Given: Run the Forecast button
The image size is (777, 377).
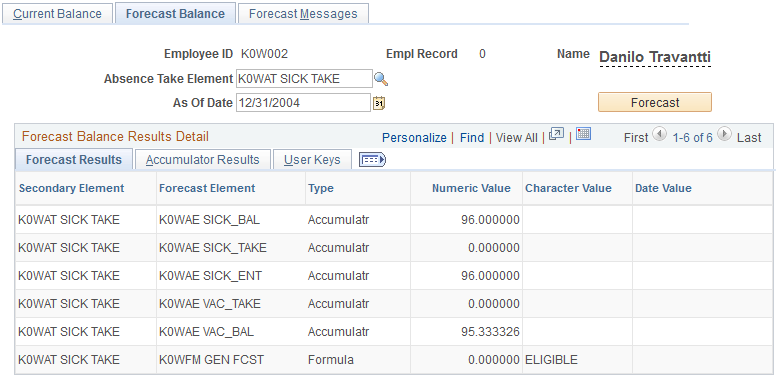Looking at the screenshot, I should click(655, 103).
